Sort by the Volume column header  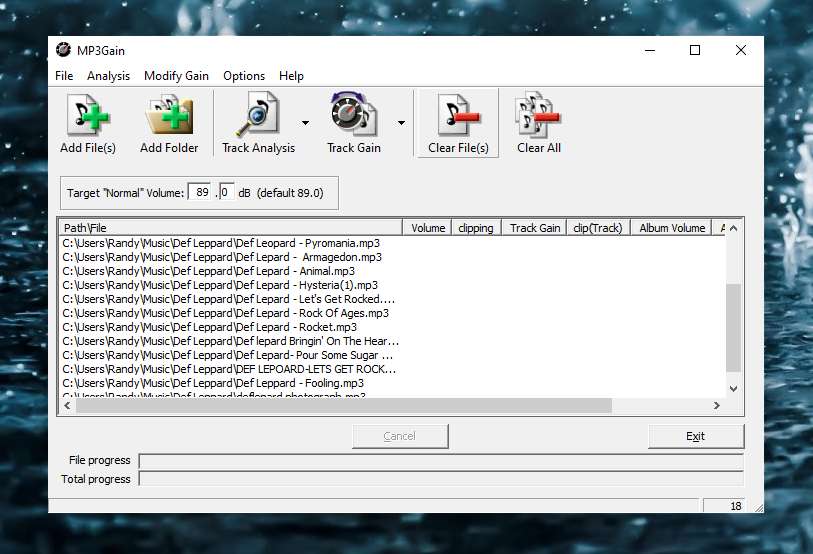[x=427, y=228]
